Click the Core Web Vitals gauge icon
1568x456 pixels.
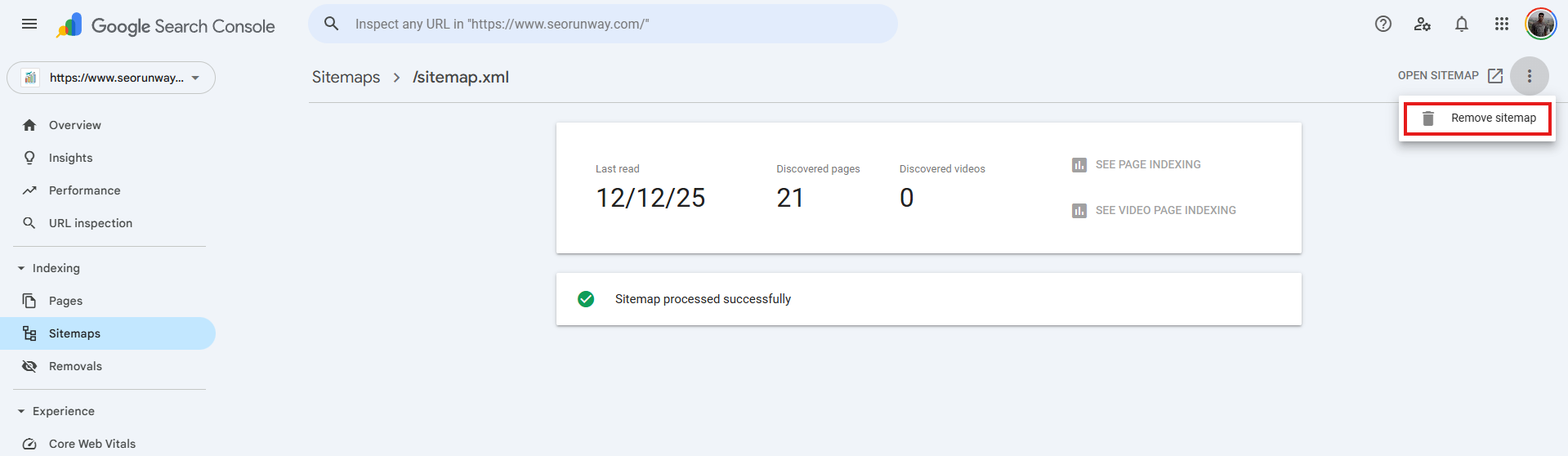pos(29,444)
